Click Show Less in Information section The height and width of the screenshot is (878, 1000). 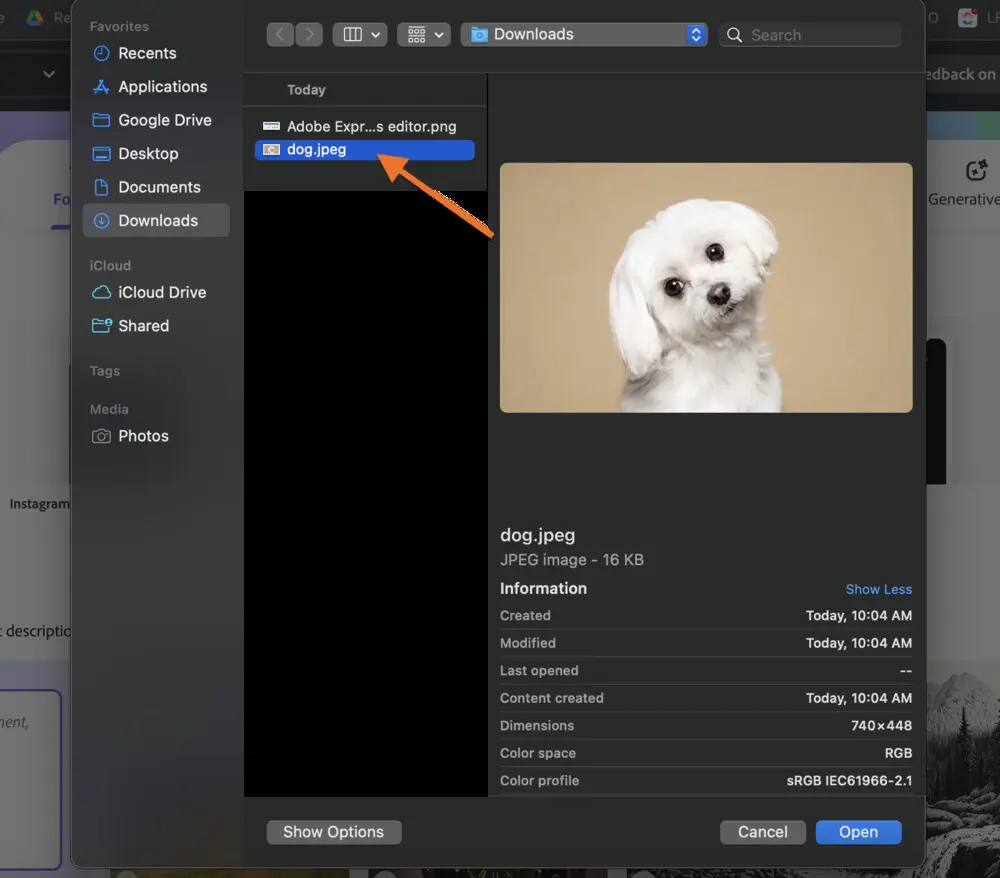point(878,589)
